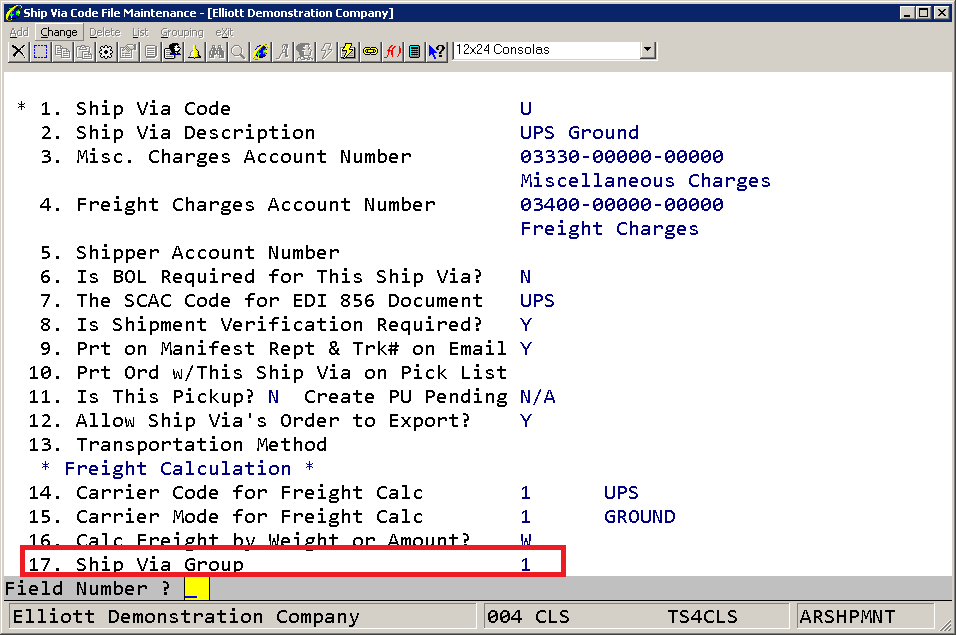Viewport: 956px width, 635px height.
Task: Maximize the Ship Via Code File Maintenance window
Action: (x=924, y=13)
